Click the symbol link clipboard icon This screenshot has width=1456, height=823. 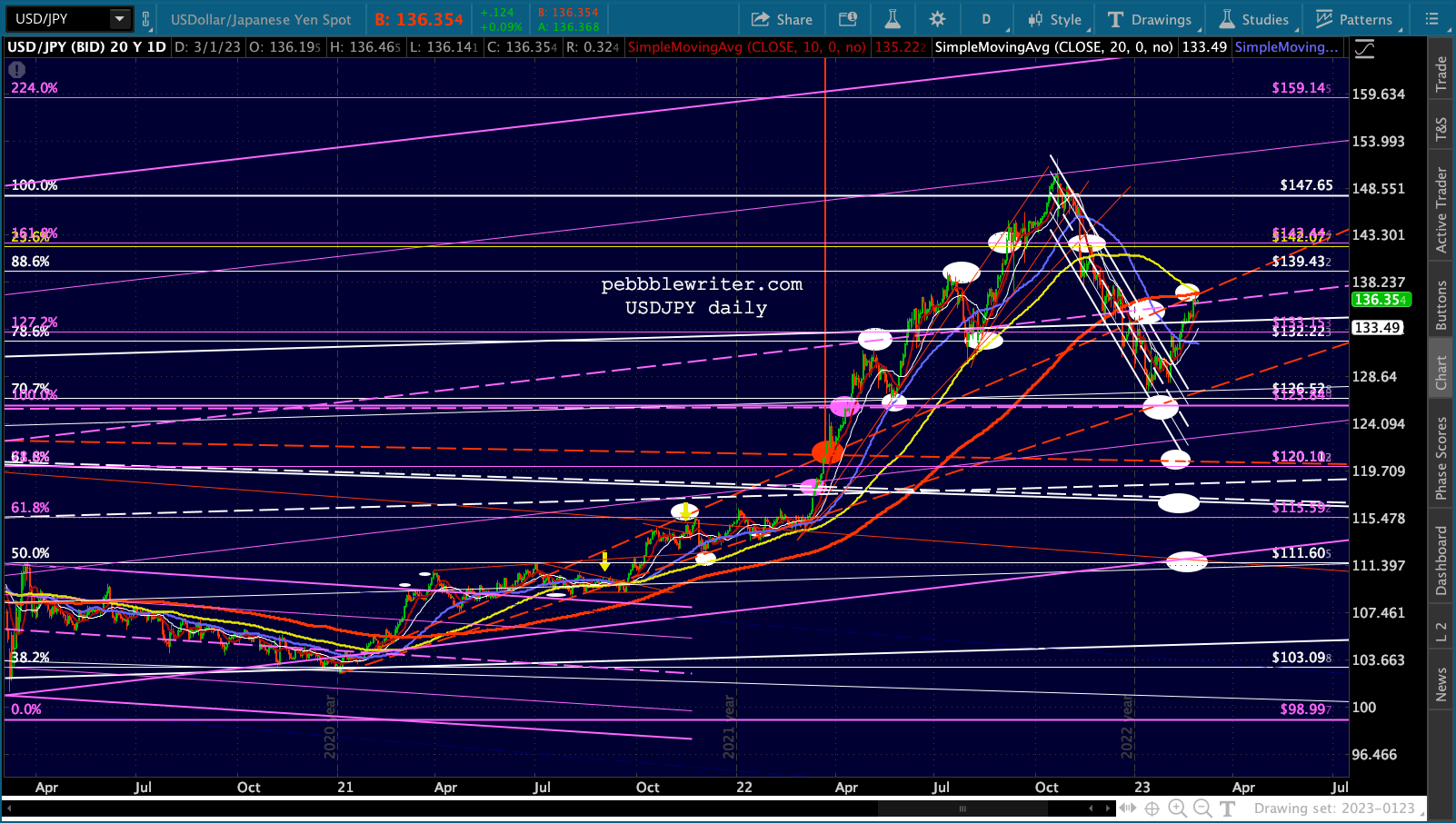(145, 19)
